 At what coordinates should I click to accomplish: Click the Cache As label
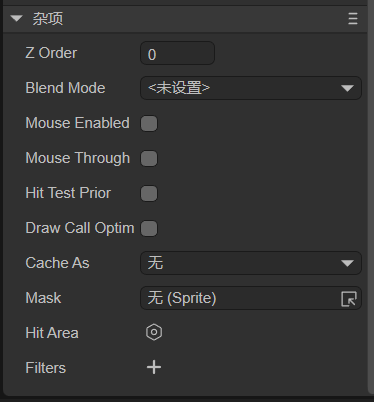[x=57, y=263]
